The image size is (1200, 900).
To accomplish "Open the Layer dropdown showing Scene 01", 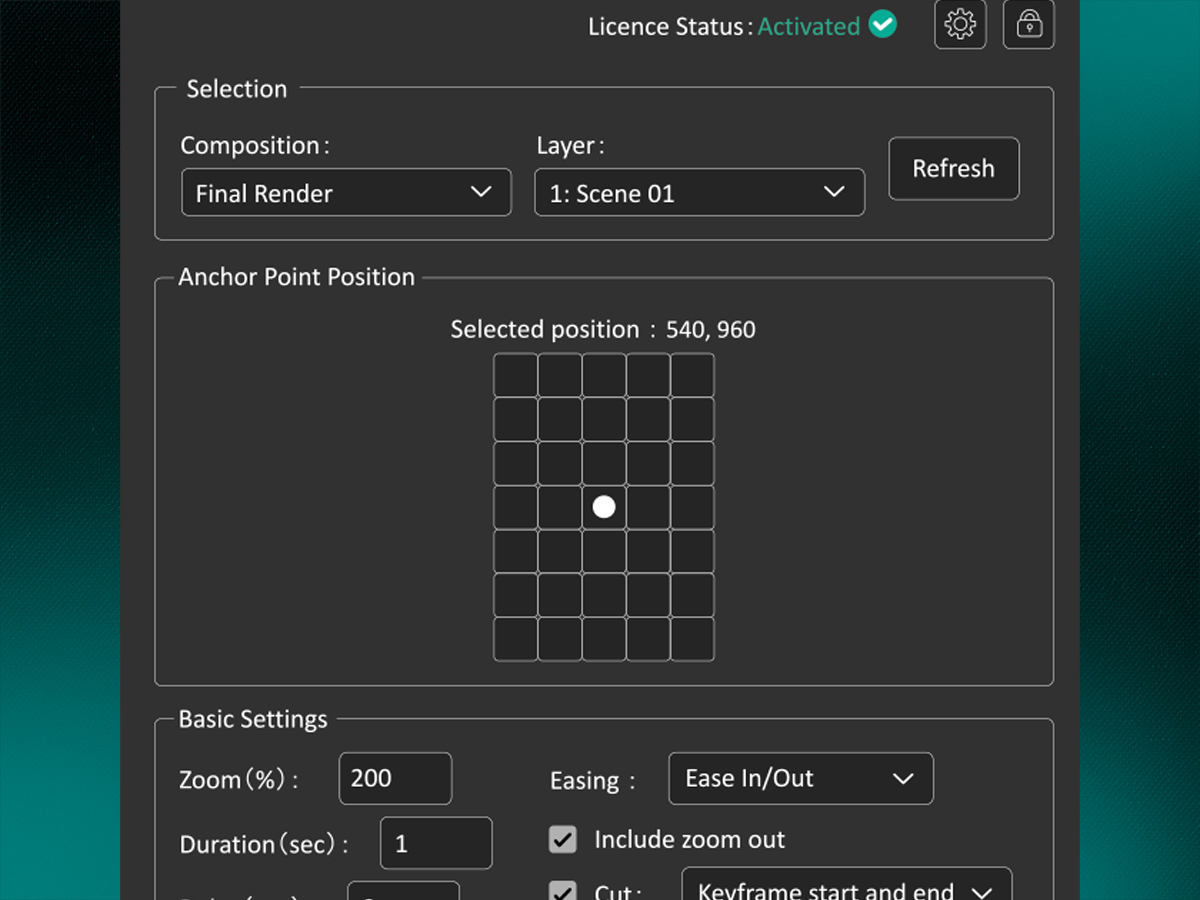I will click(699, 193).
